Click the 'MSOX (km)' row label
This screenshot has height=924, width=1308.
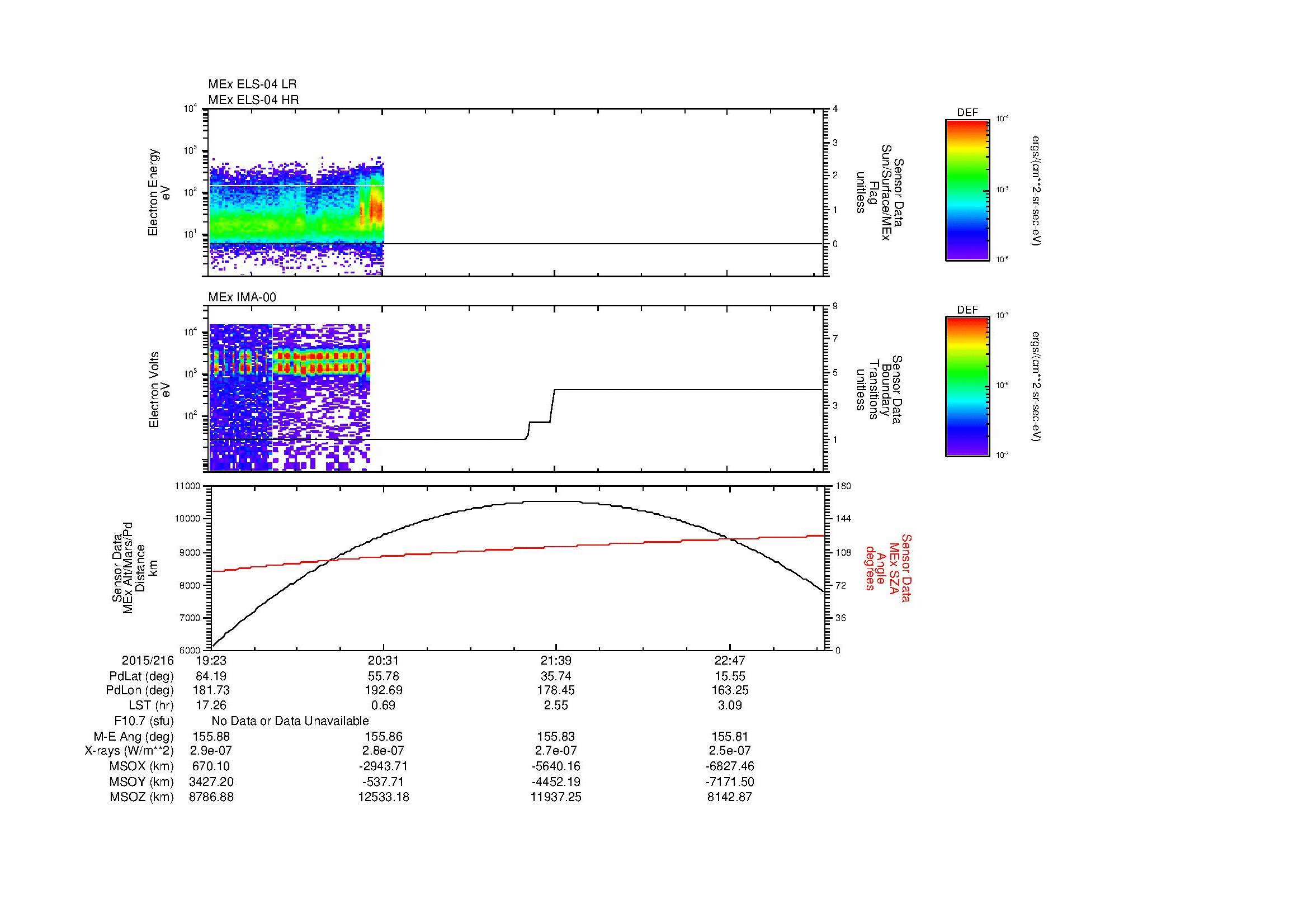click(142, 766)
